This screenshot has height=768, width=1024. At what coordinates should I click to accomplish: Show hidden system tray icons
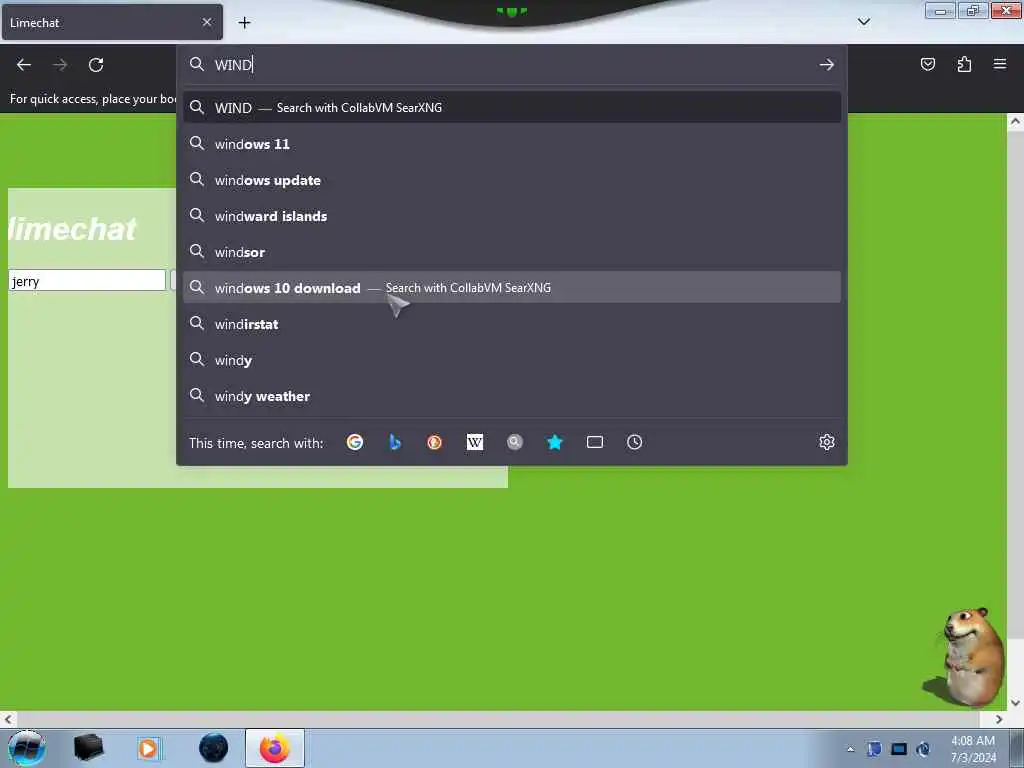[x=850, y=749]
